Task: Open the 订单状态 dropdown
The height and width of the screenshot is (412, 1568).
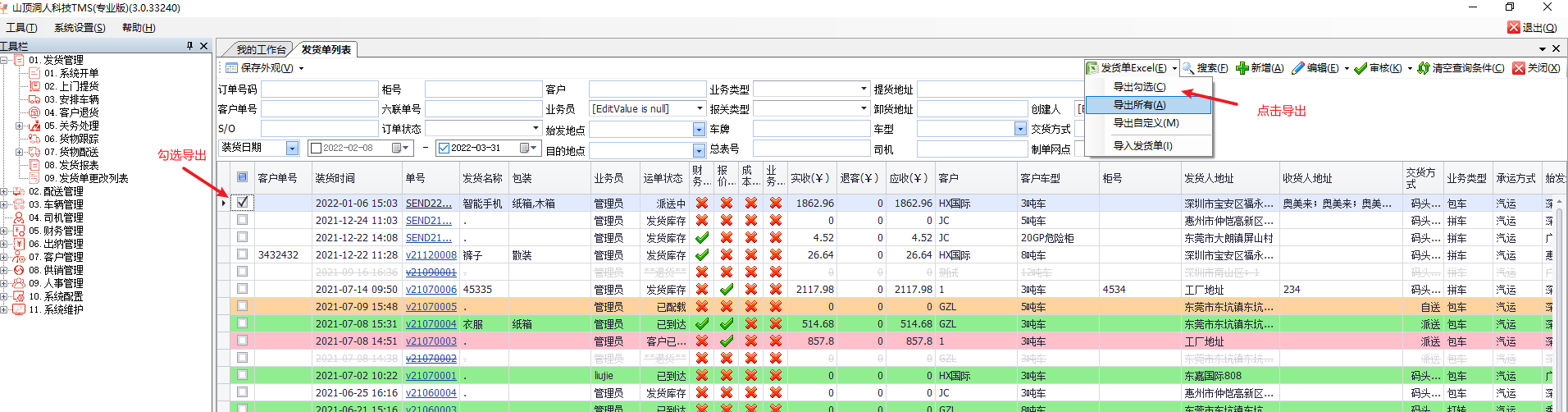Action: point(536,128)
